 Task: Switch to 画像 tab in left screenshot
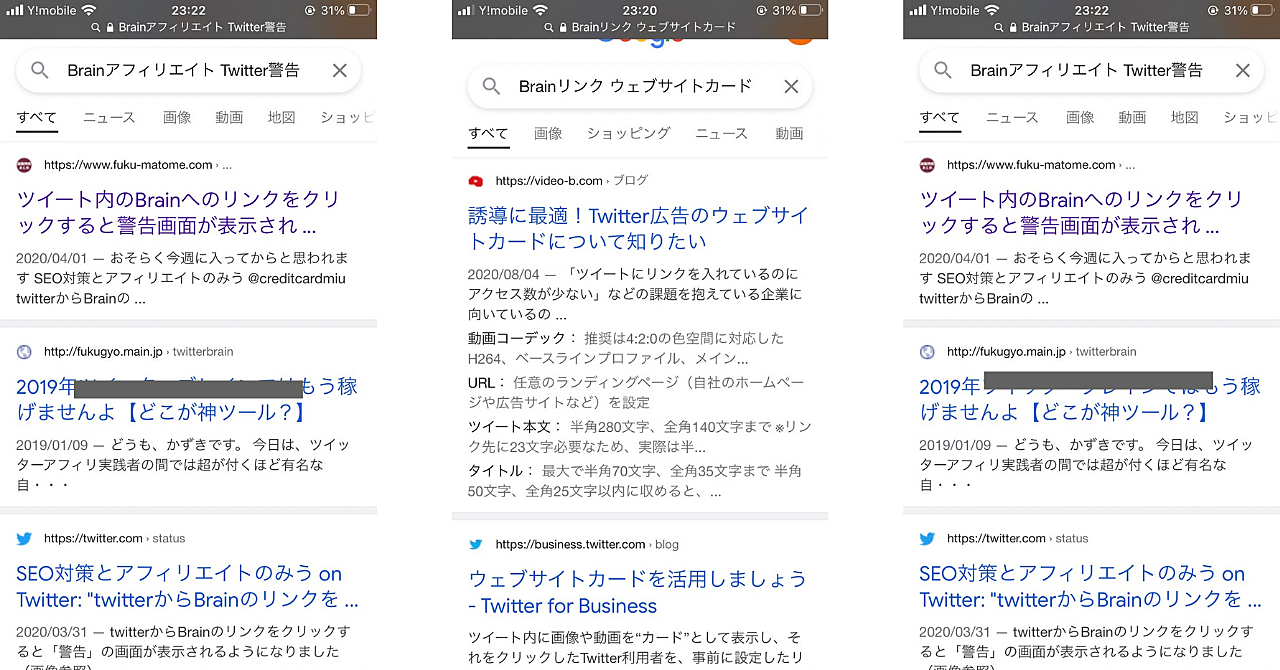tap(177, 117)
